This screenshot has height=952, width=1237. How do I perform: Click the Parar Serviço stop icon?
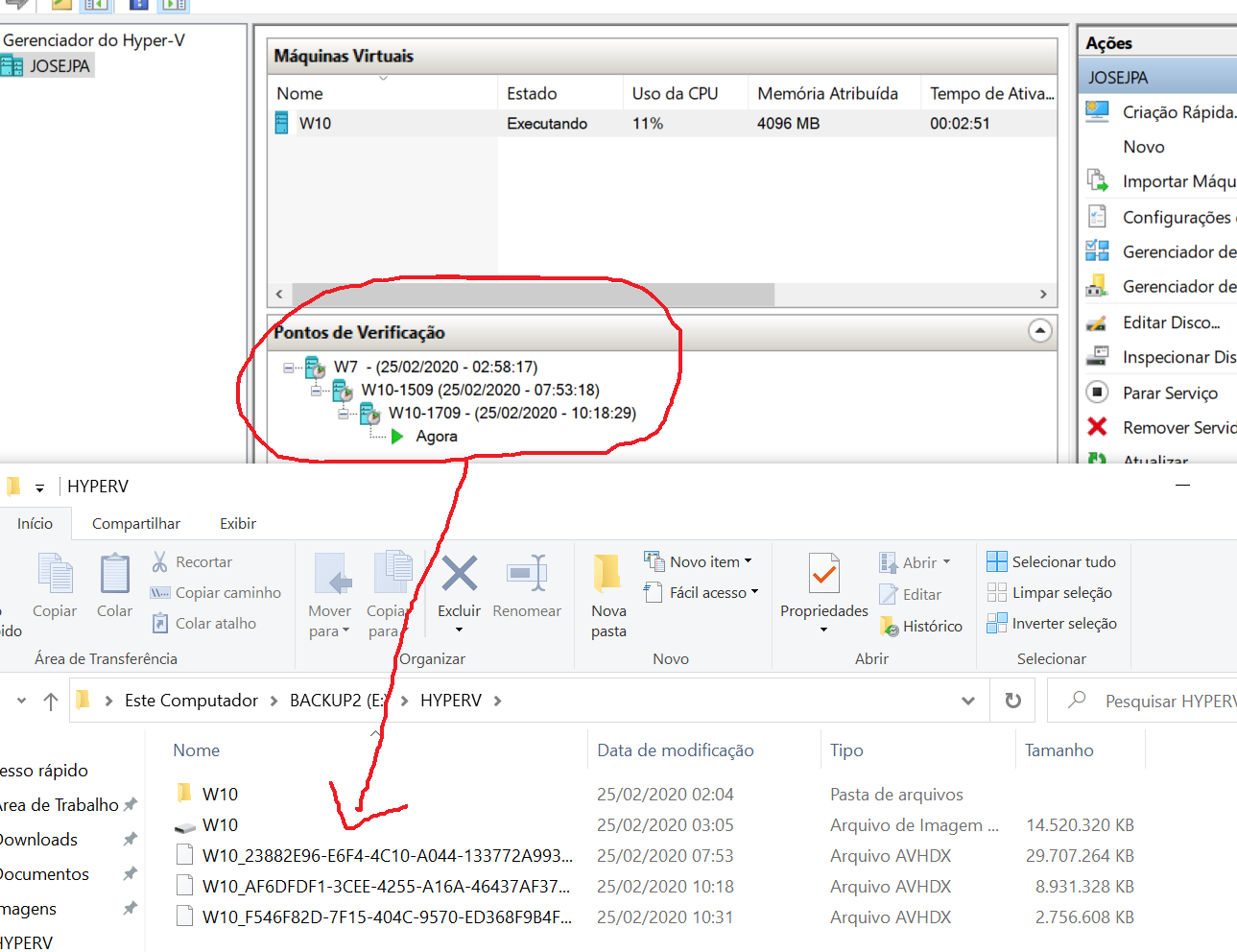[1097, 392]
